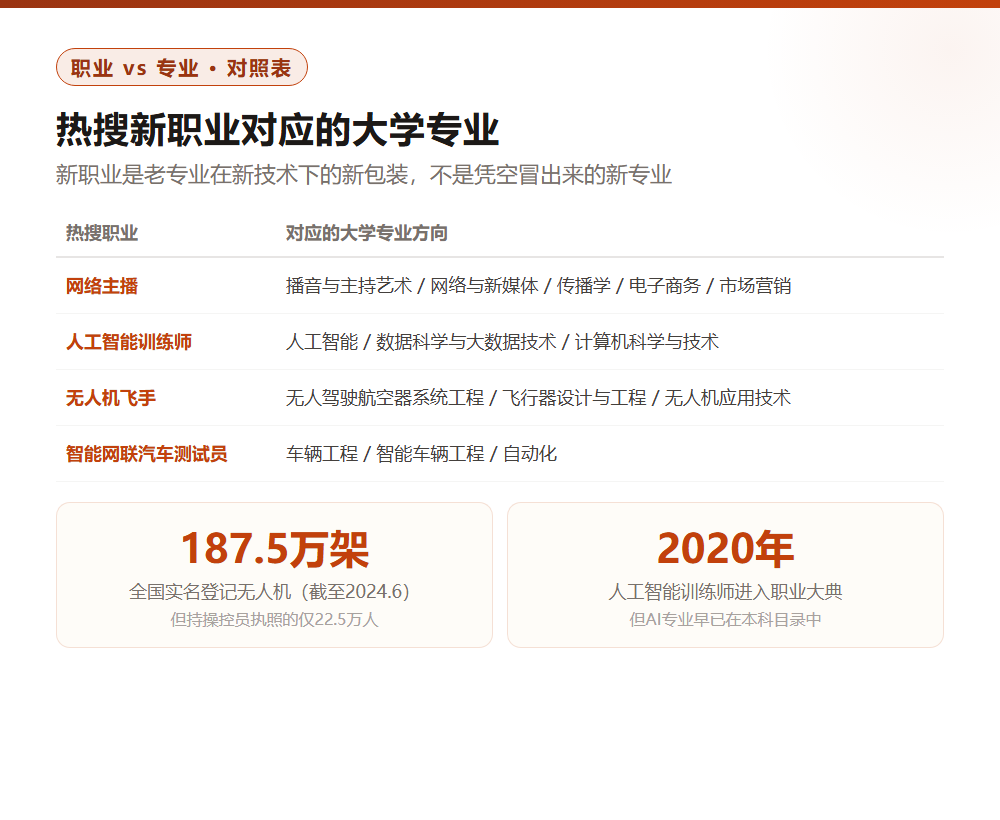Select the 智能网联汽车测试员 row label
1000x820 pixels.
(x=147, y=454)
